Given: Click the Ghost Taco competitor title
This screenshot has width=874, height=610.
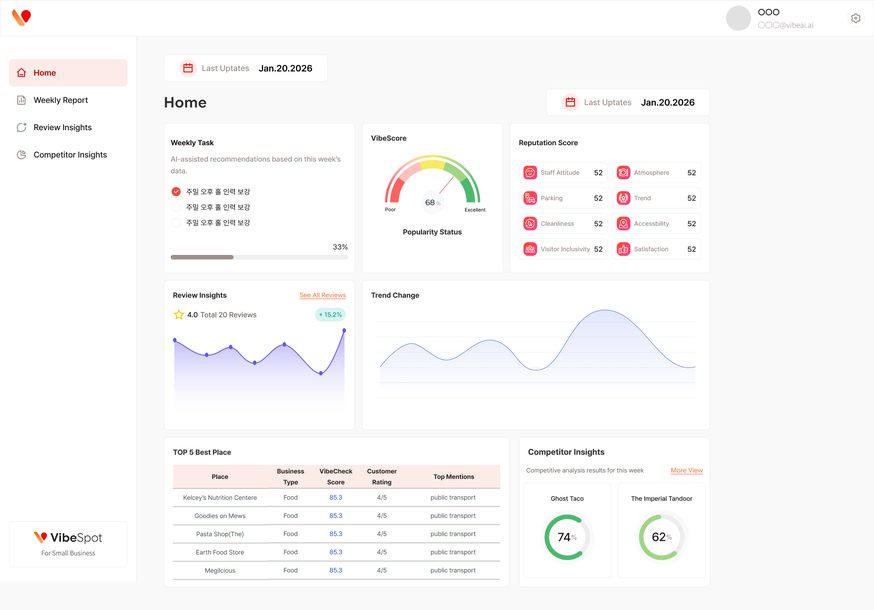Looking at the screenshot, I should [567, 498].
